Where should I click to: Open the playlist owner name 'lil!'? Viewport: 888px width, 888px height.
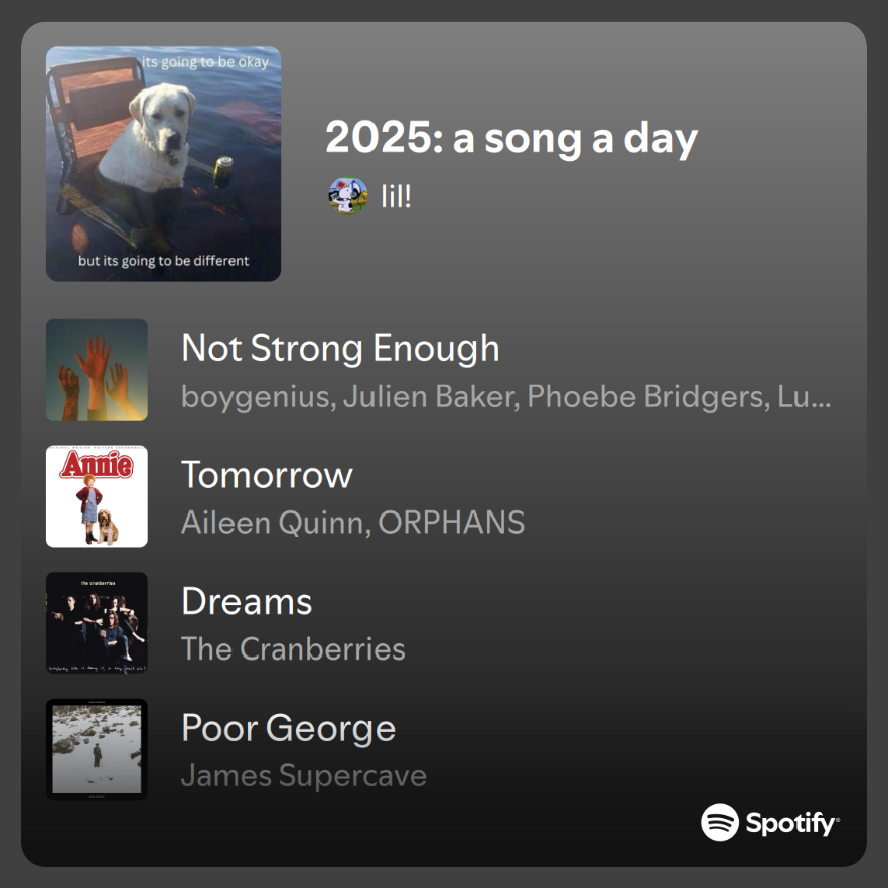coord(397,195)
